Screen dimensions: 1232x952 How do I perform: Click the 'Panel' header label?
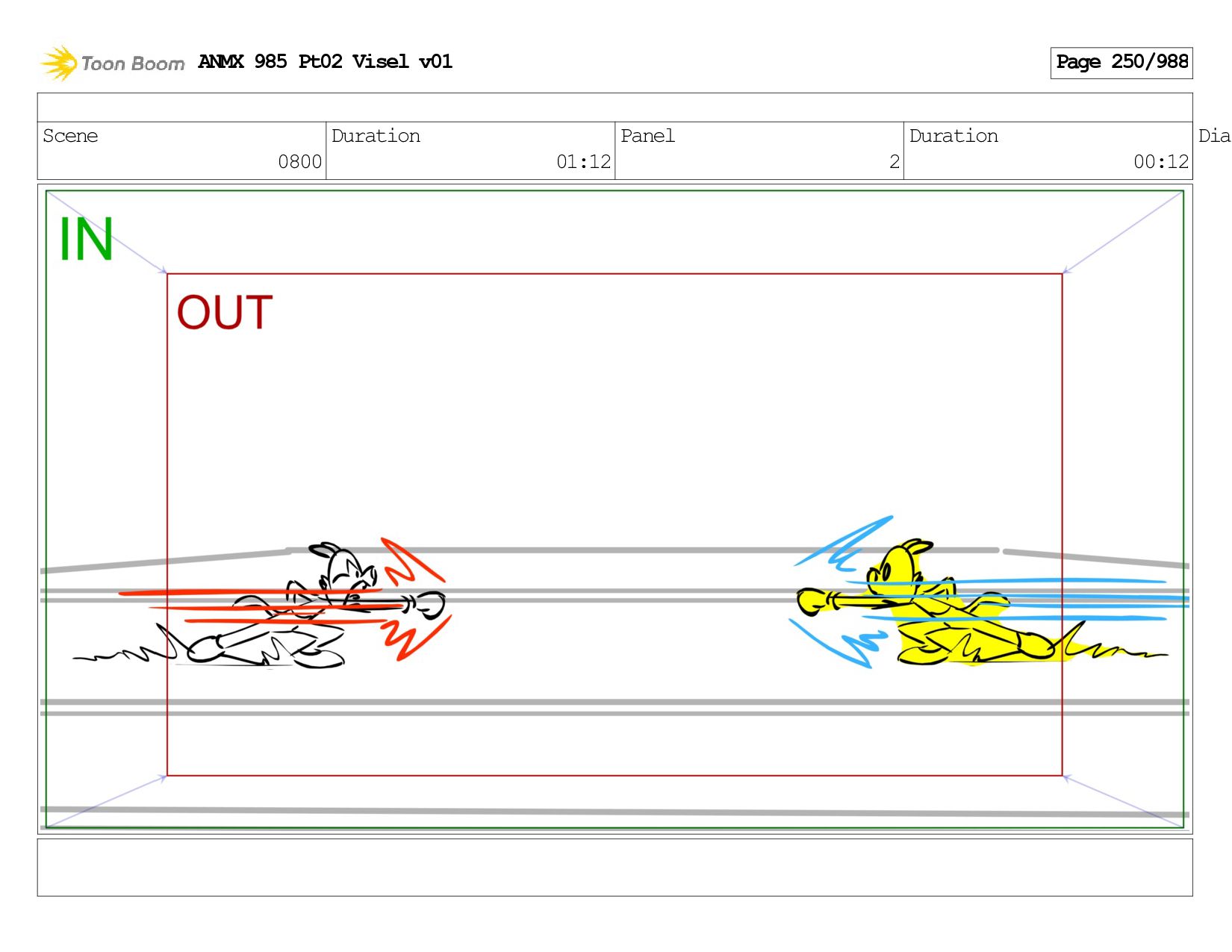(x=647, y=136)
